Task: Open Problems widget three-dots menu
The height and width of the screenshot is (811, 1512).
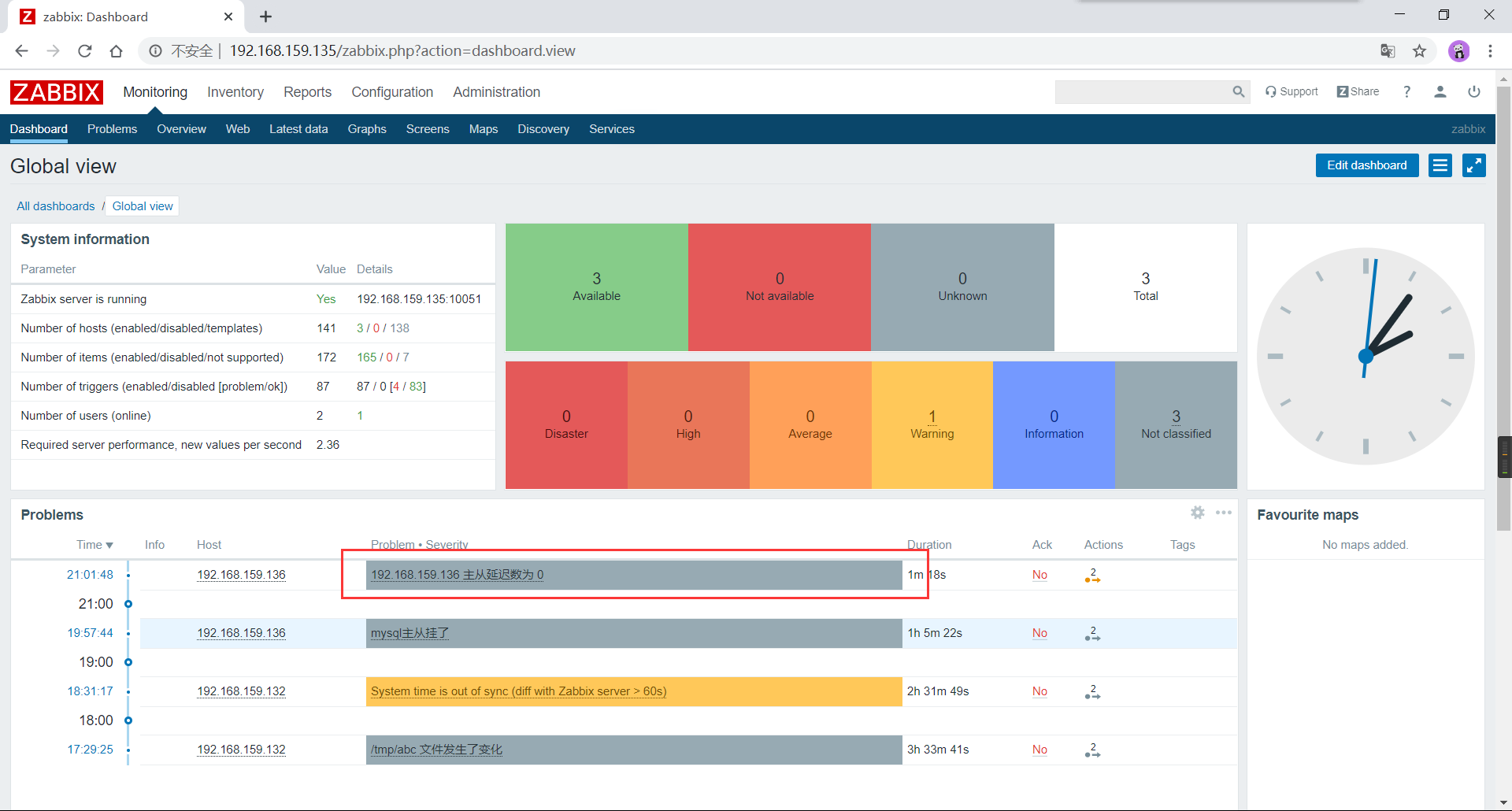Action: click(1223, 513)
